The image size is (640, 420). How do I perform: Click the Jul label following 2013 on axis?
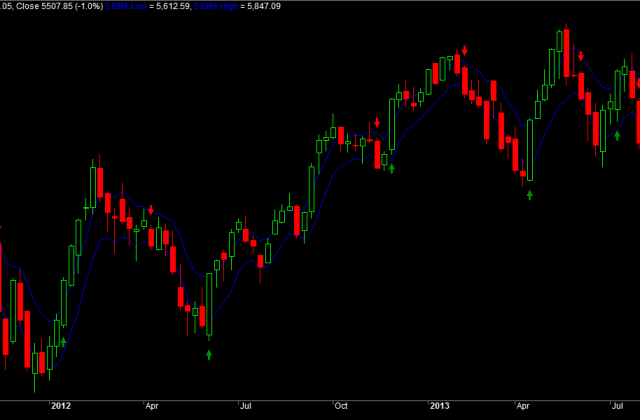pyautogui.click(x=617, y=406)
